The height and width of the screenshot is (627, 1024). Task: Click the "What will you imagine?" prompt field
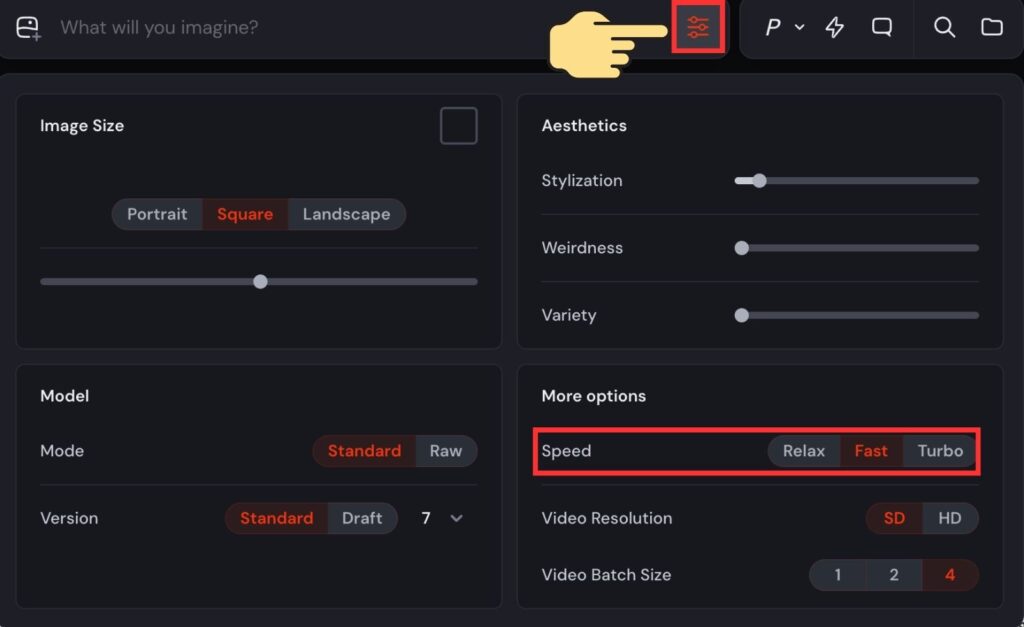(300, 27)
